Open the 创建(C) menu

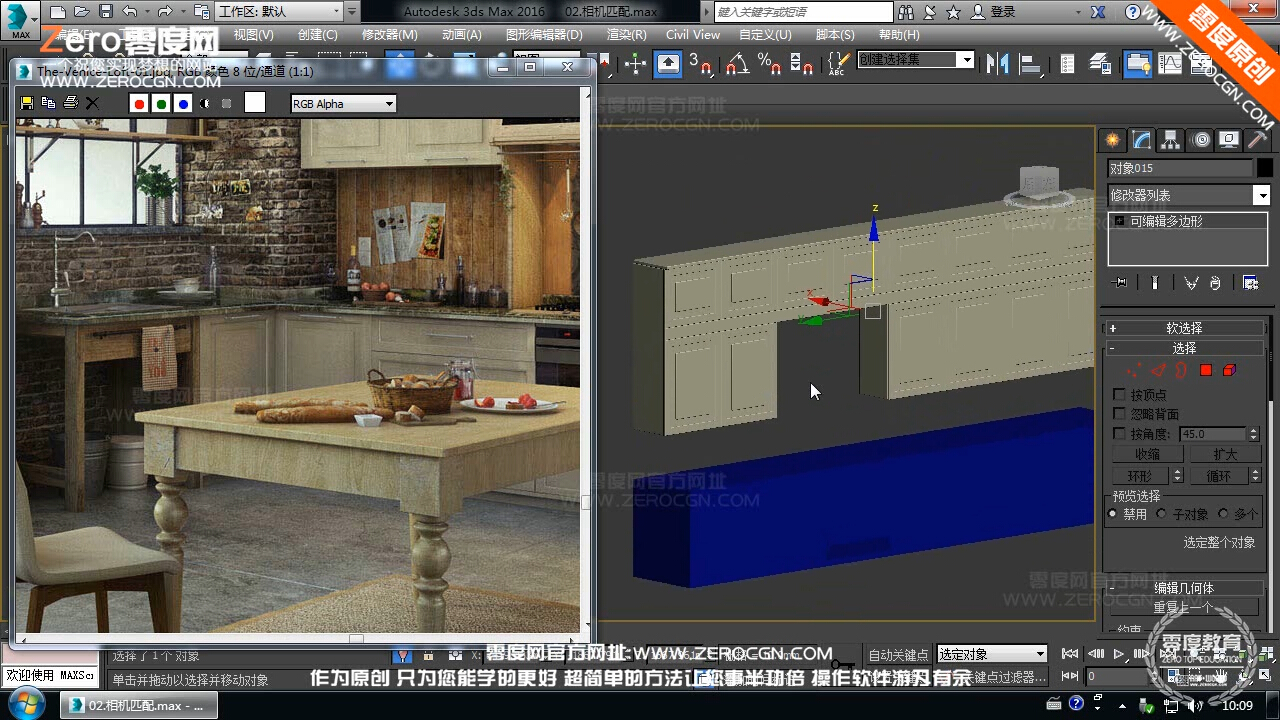(x=318, y=34)
